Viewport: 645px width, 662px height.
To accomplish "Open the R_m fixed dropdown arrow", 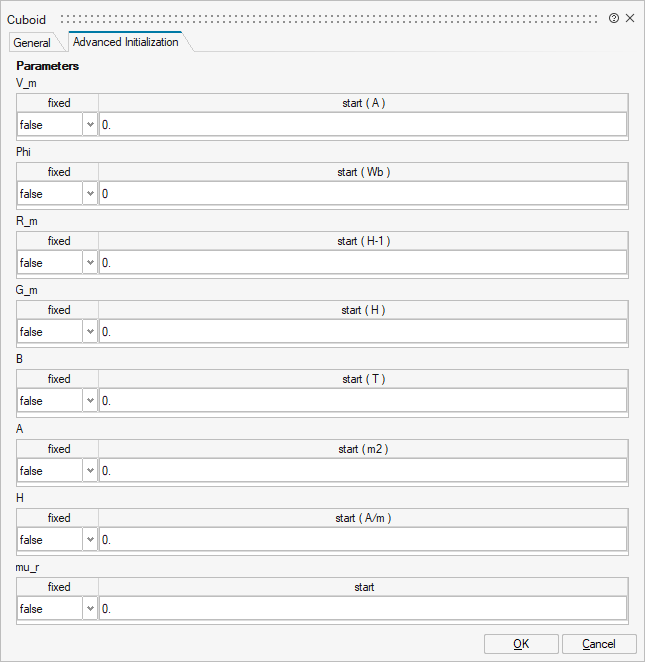I will (90, 263).
